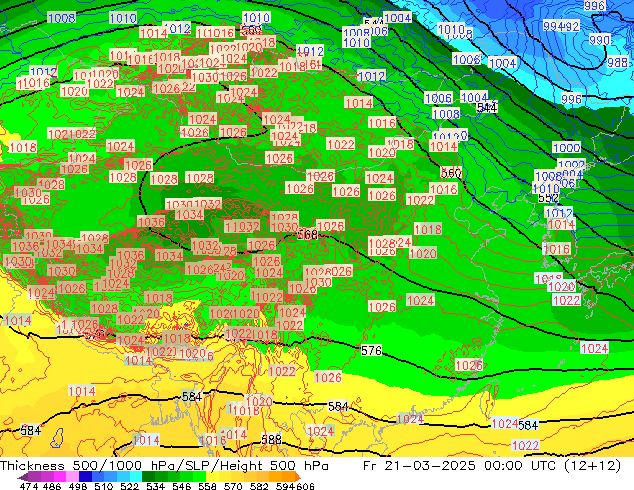Click the legend value 582
This screenshot has height=490, width=634.
pyautogui.click(x=259, y=486)
